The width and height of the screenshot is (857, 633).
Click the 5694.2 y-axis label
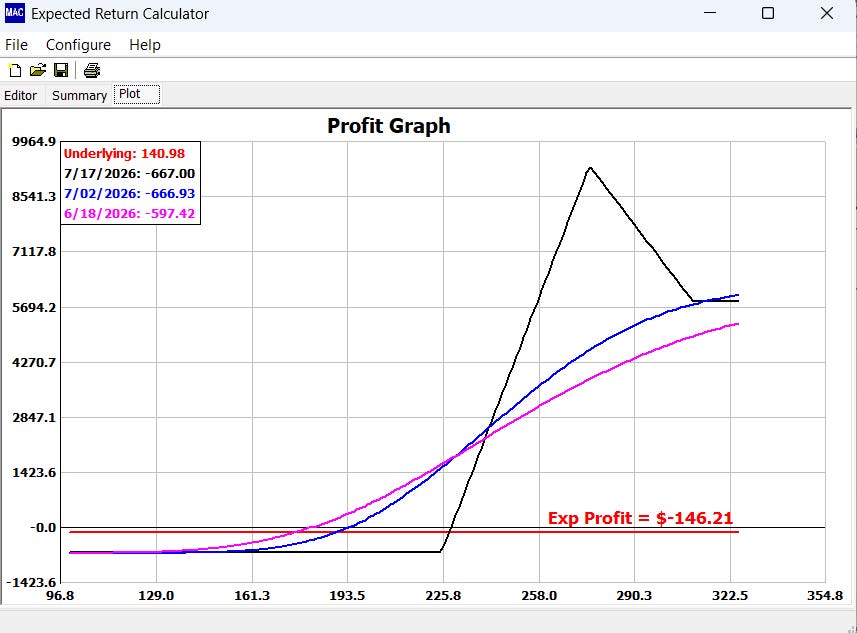(x=34, y=307)
